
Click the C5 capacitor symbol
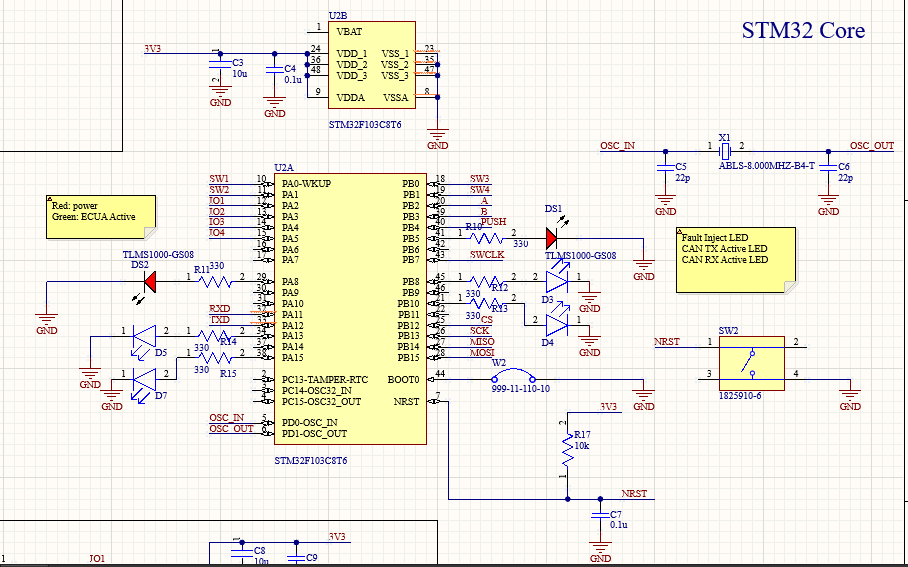pyautogui.click(x=665, y=167)
